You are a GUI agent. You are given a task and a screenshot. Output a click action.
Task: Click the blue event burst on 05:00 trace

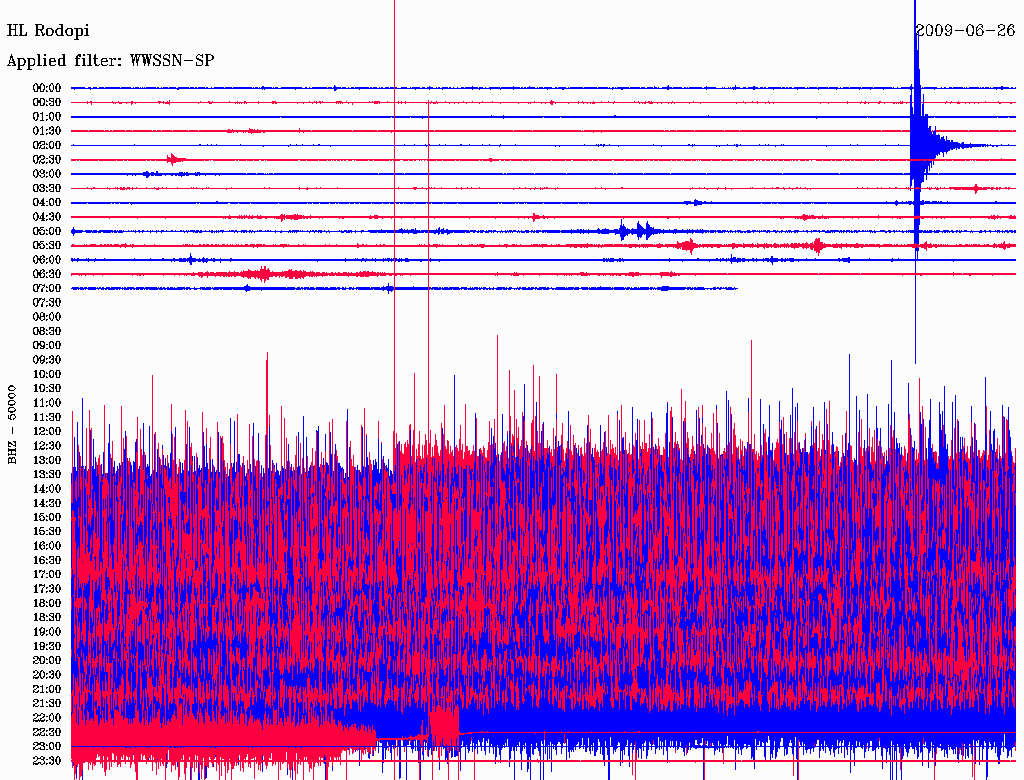pyautogui.click(x=635, y=231)
